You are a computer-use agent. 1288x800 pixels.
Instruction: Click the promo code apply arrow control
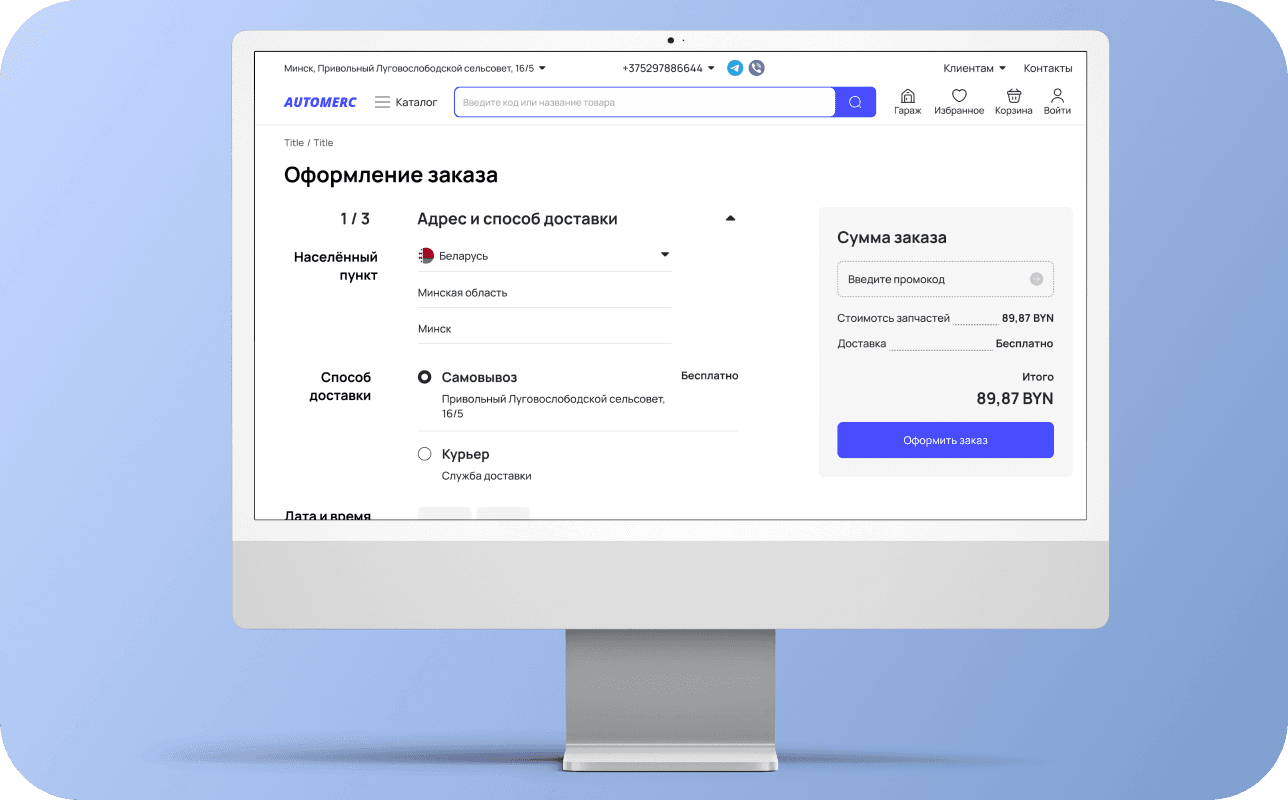coord(1036,279)
